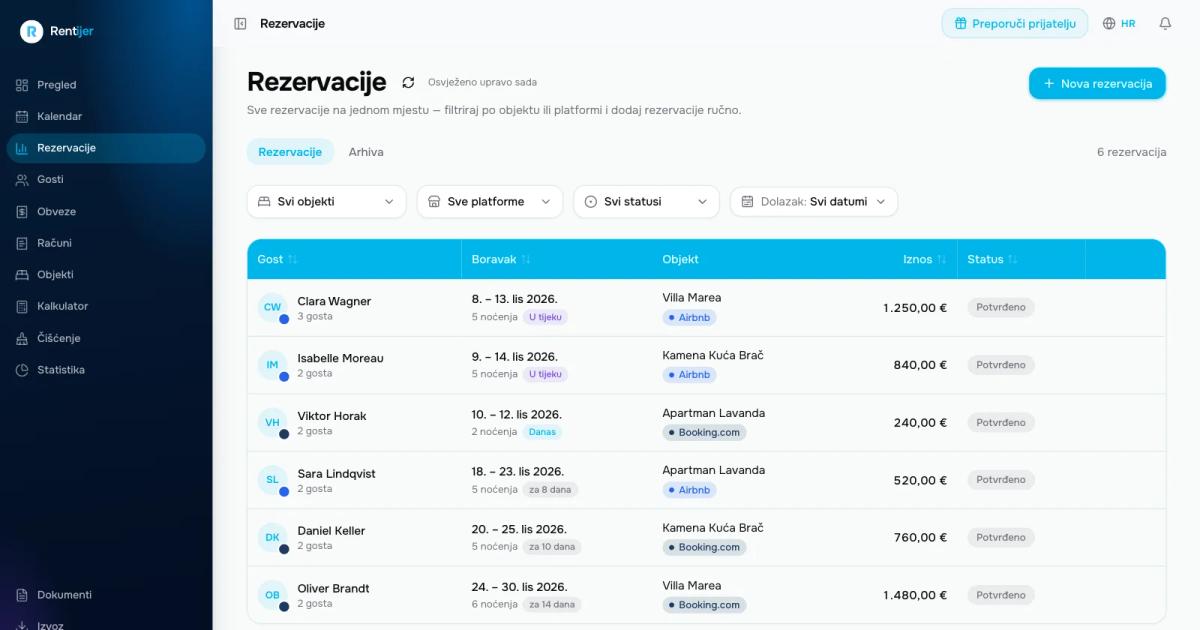This screenshot has height=630, width=1200.
Task: Click the Danas badge
Action: (x=542, y=432)
